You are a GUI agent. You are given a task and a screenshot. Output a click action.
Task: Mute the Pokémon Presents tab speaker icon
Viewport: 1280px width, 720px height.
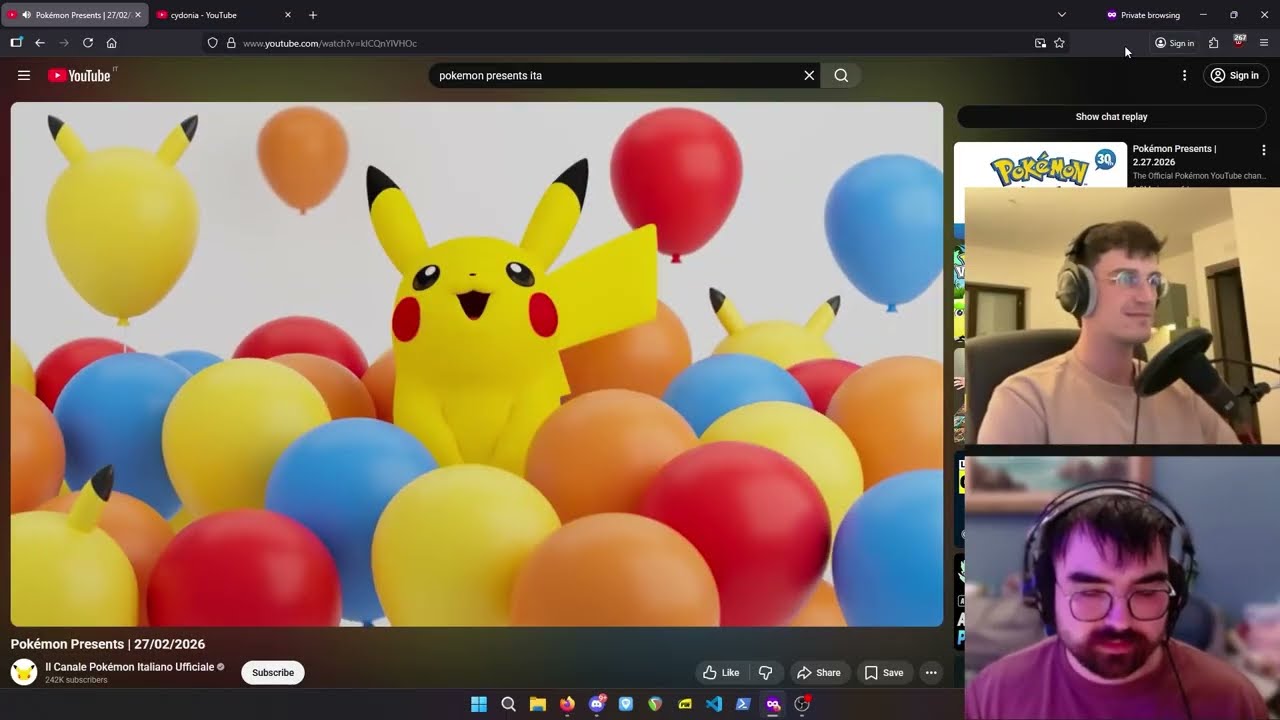(26, 15)
